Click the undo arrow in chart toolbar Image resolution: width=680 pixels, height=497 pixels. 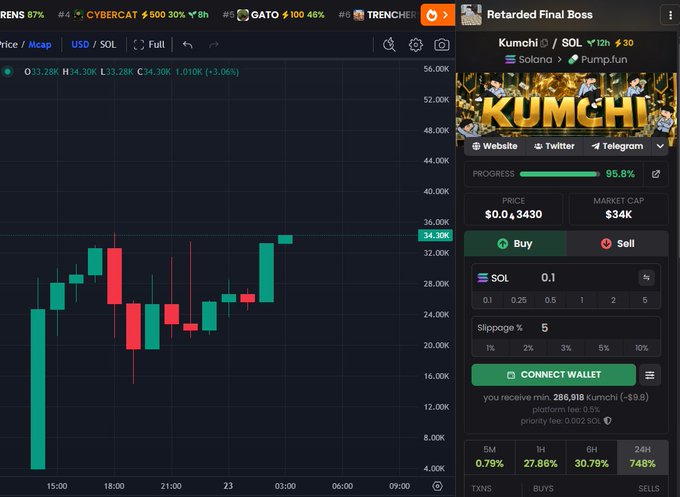coord(187,45)
